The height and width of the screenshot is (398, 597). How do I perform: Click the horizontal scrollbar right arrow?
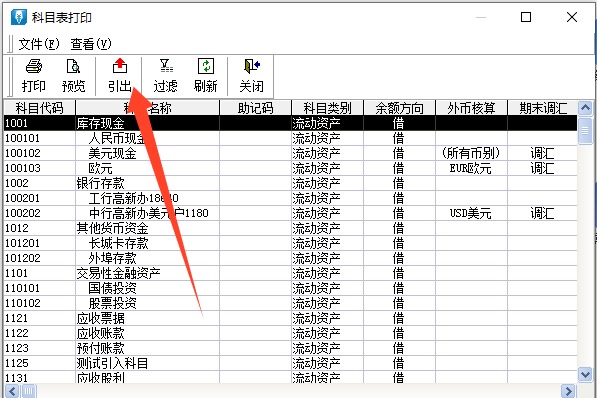point(568,391)
